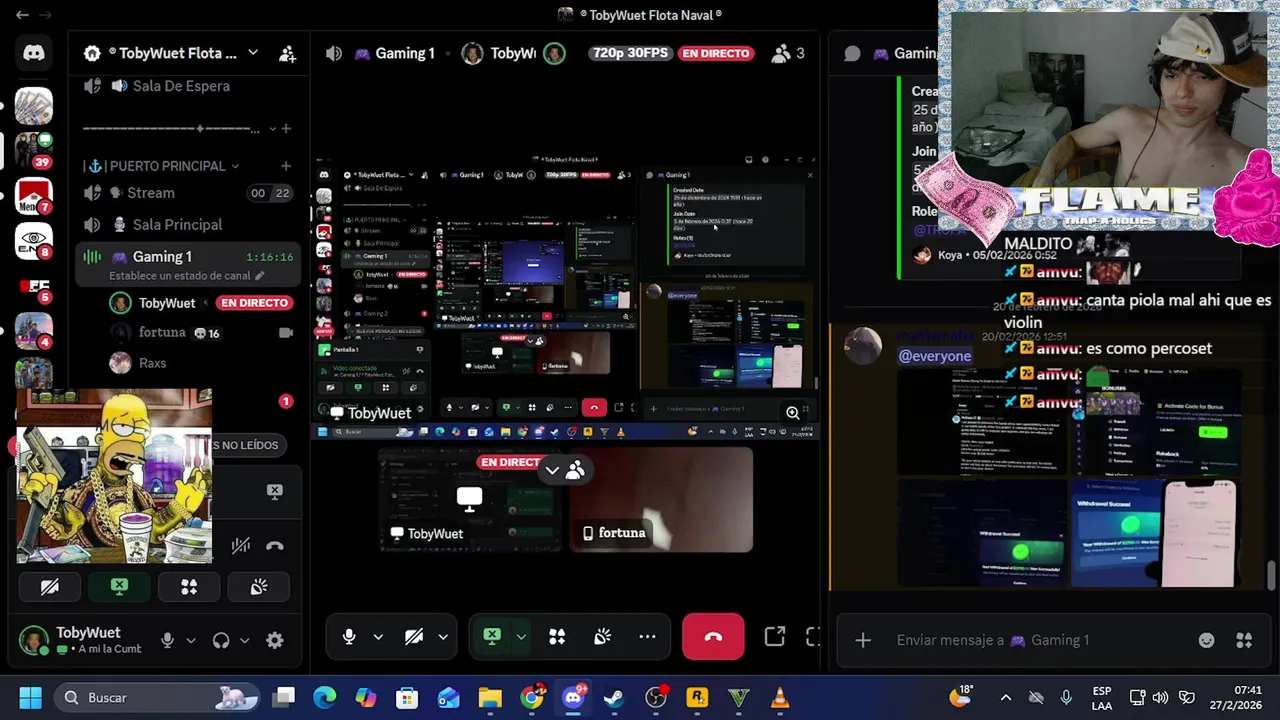Expand screen share options arrow
Screen dimensions: 1280x720
click(x=521, y=637)
